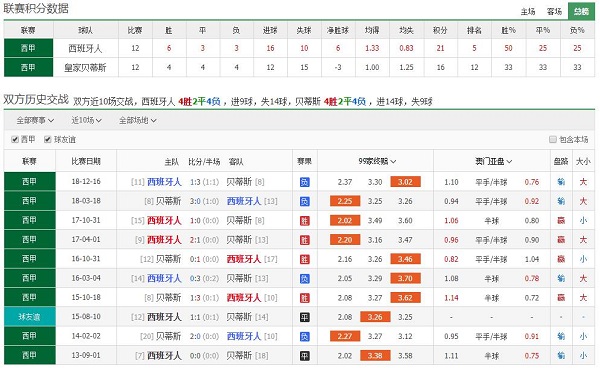Click highlighted odds 3.38 on 13-09-01
Screen dimensions: 600x368
click(375, 355)
